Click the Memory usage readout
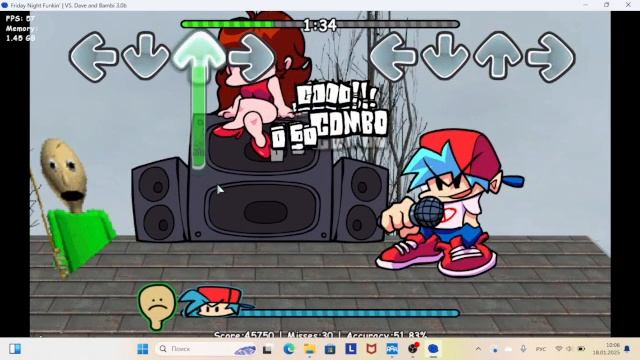640x360 pixels. 21,33
